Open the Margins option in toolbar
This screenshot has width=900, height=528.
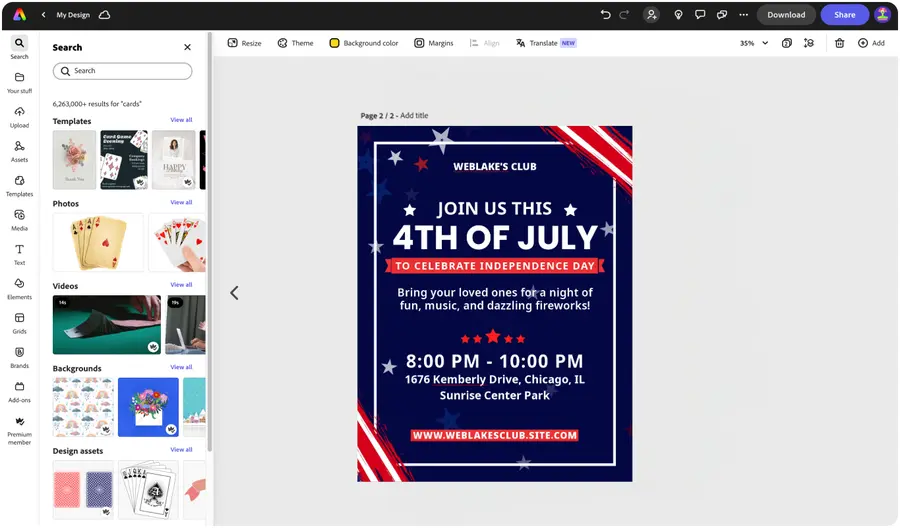434,43
